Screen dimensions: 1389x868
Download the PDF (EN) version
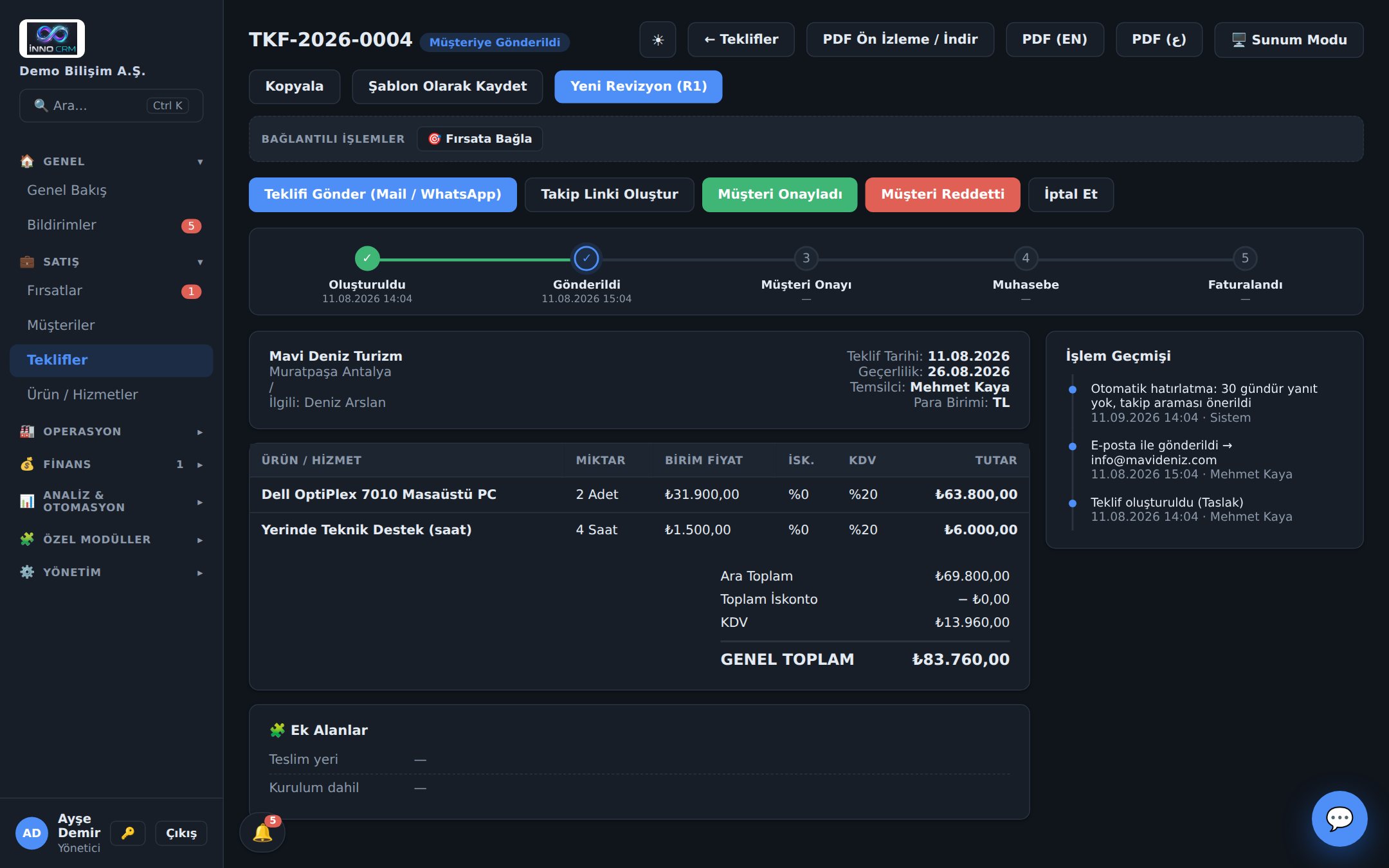pyautogui.click(x=1055, y=40)
